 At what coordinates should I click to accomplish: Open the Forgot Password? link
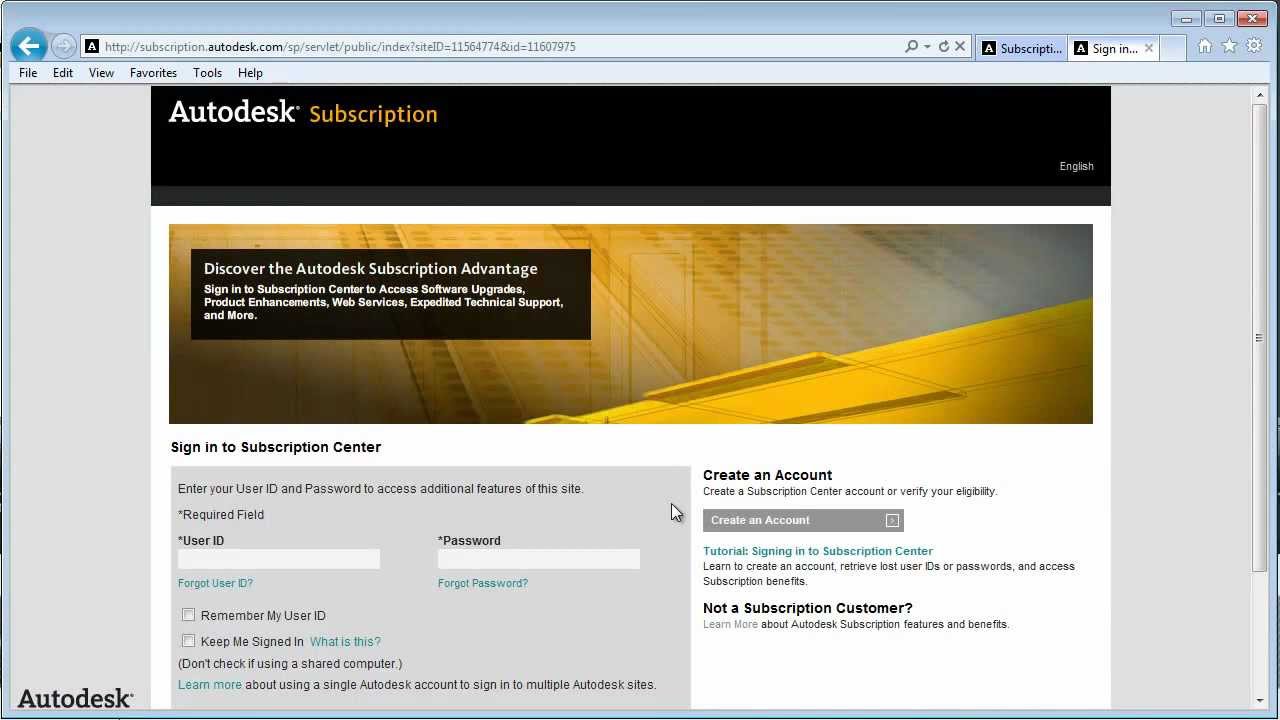click(483, 583)
